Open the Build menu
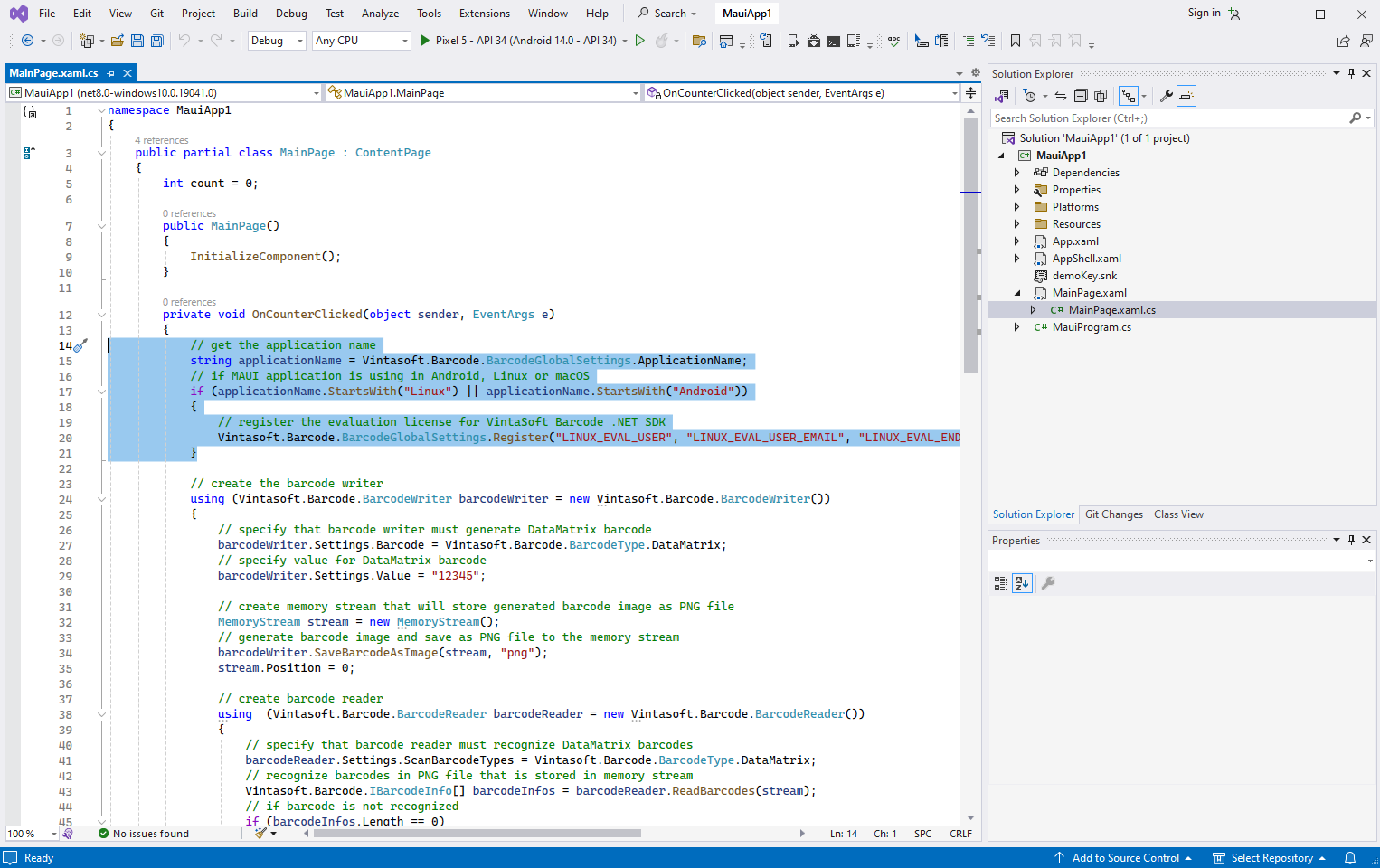This screenshot has height=868, width=1380. tap(245, 14)
